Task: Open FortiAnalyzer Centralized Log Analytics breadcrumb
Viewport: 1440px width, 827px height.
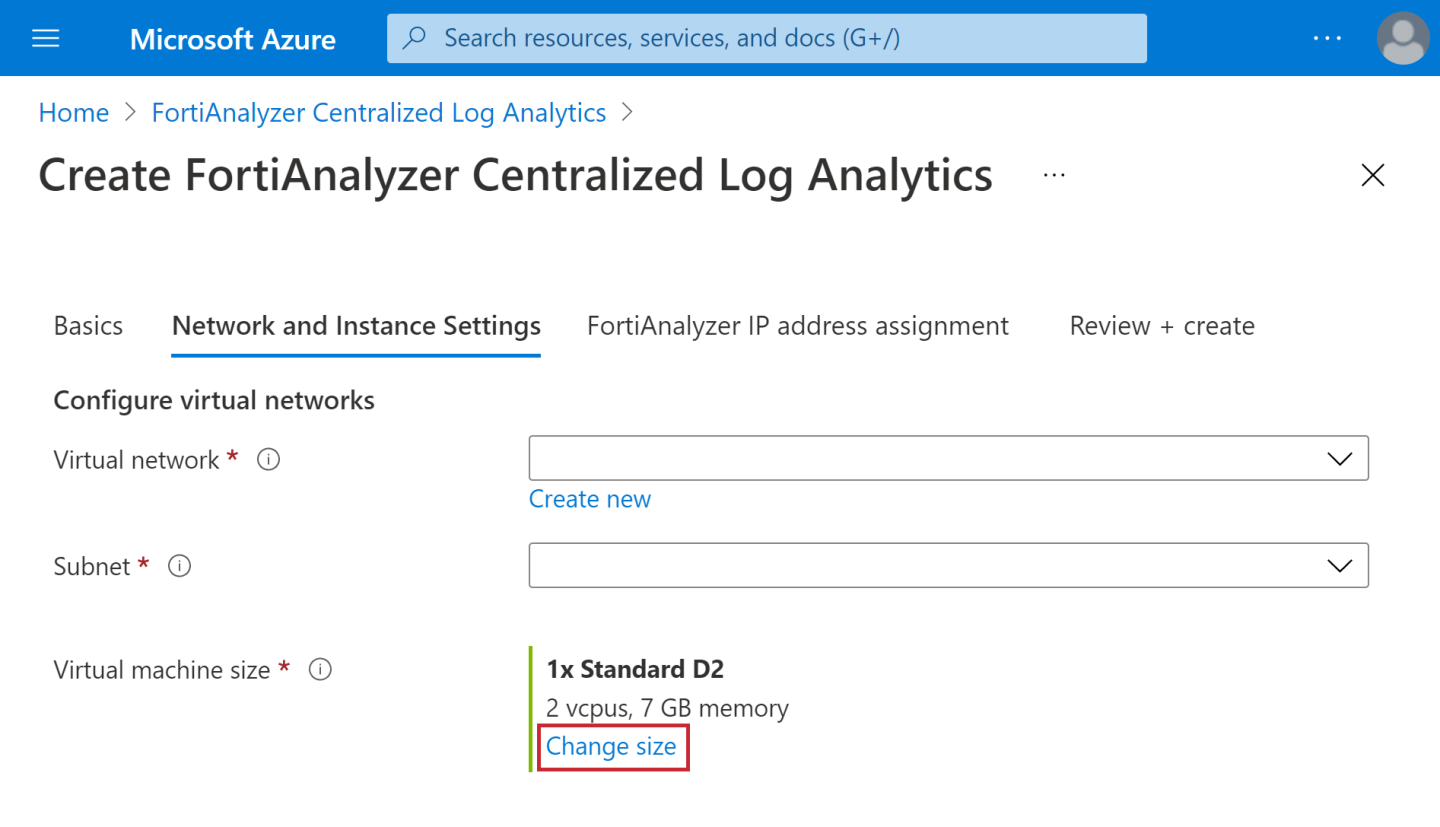Action: pos(378,113)
